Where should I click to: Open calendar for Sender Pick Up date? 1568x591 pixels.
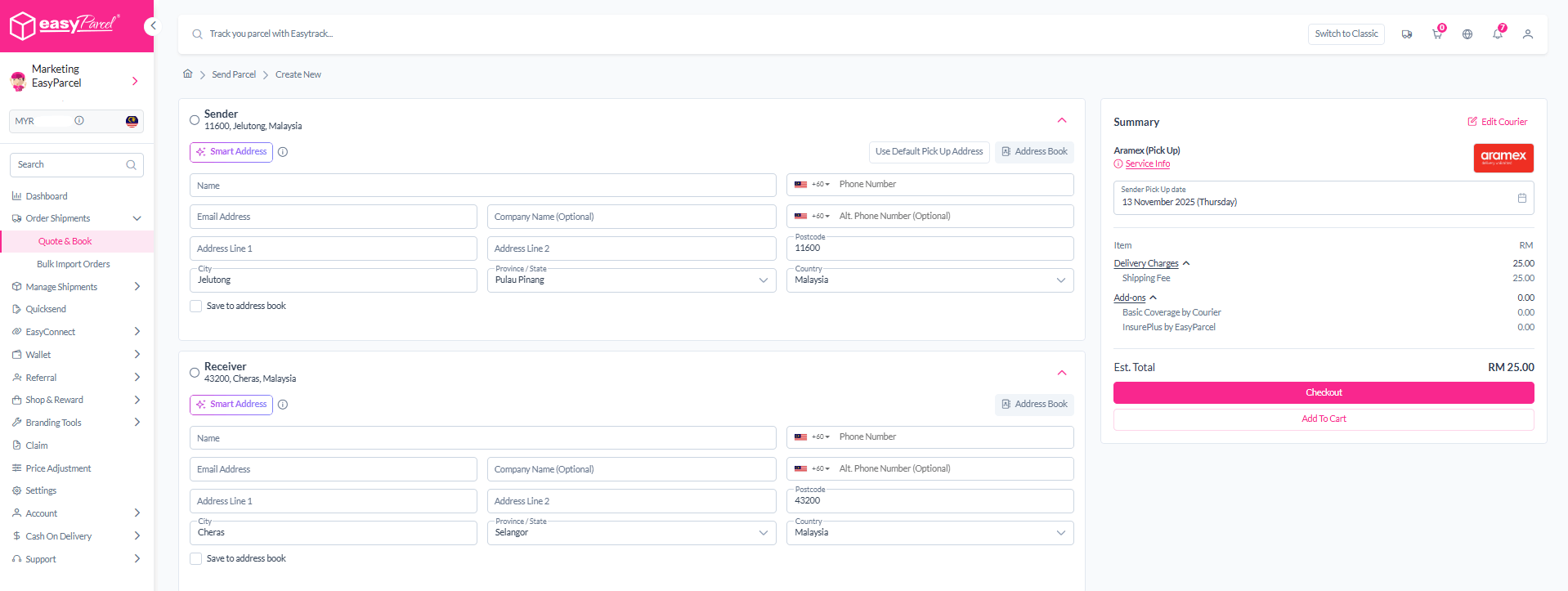(x=1521, y=198)
